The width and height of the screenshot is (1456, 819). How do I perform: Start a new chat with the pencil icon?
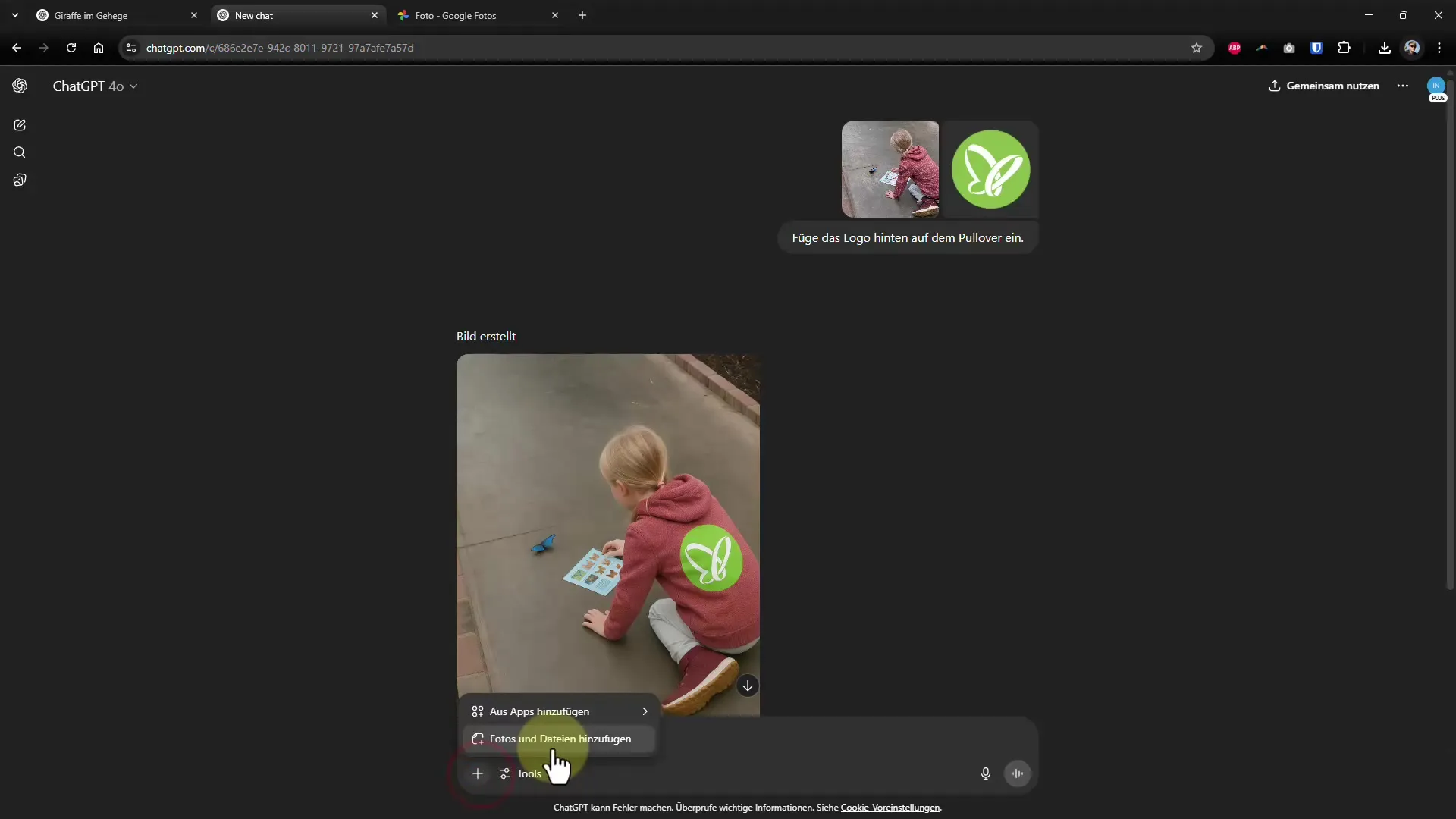point(20,125)
